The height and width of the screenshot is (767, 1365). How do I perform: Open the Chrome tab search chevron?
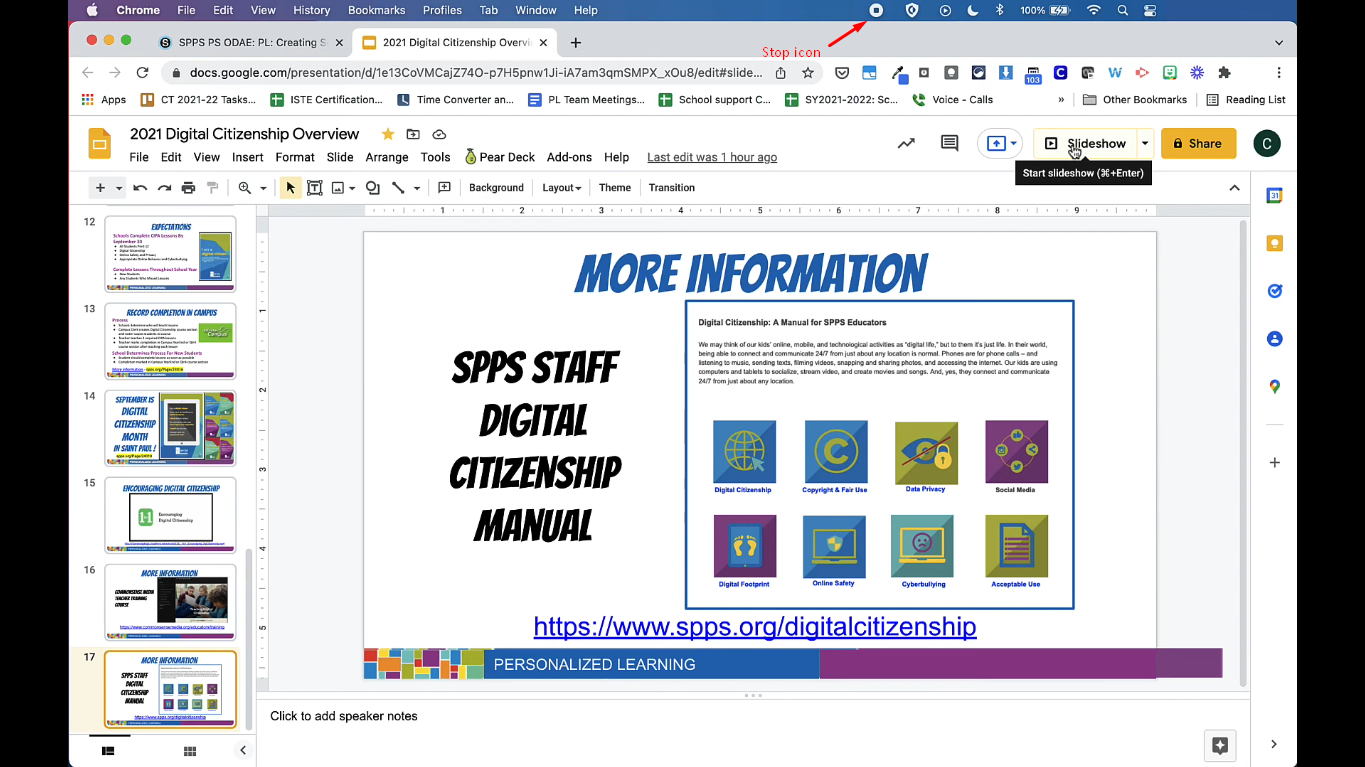point(1279,43)
